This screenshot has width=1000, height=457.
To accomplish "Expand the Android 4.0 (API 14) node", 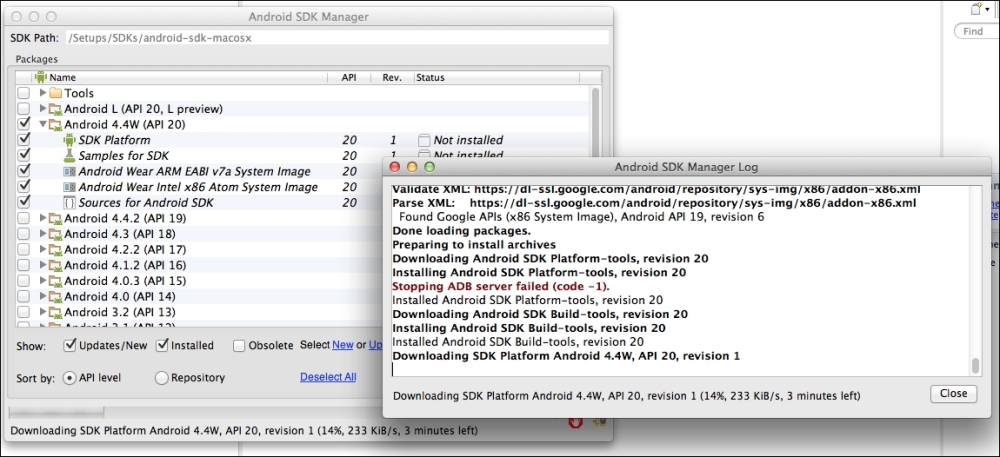I will point(43,296).
